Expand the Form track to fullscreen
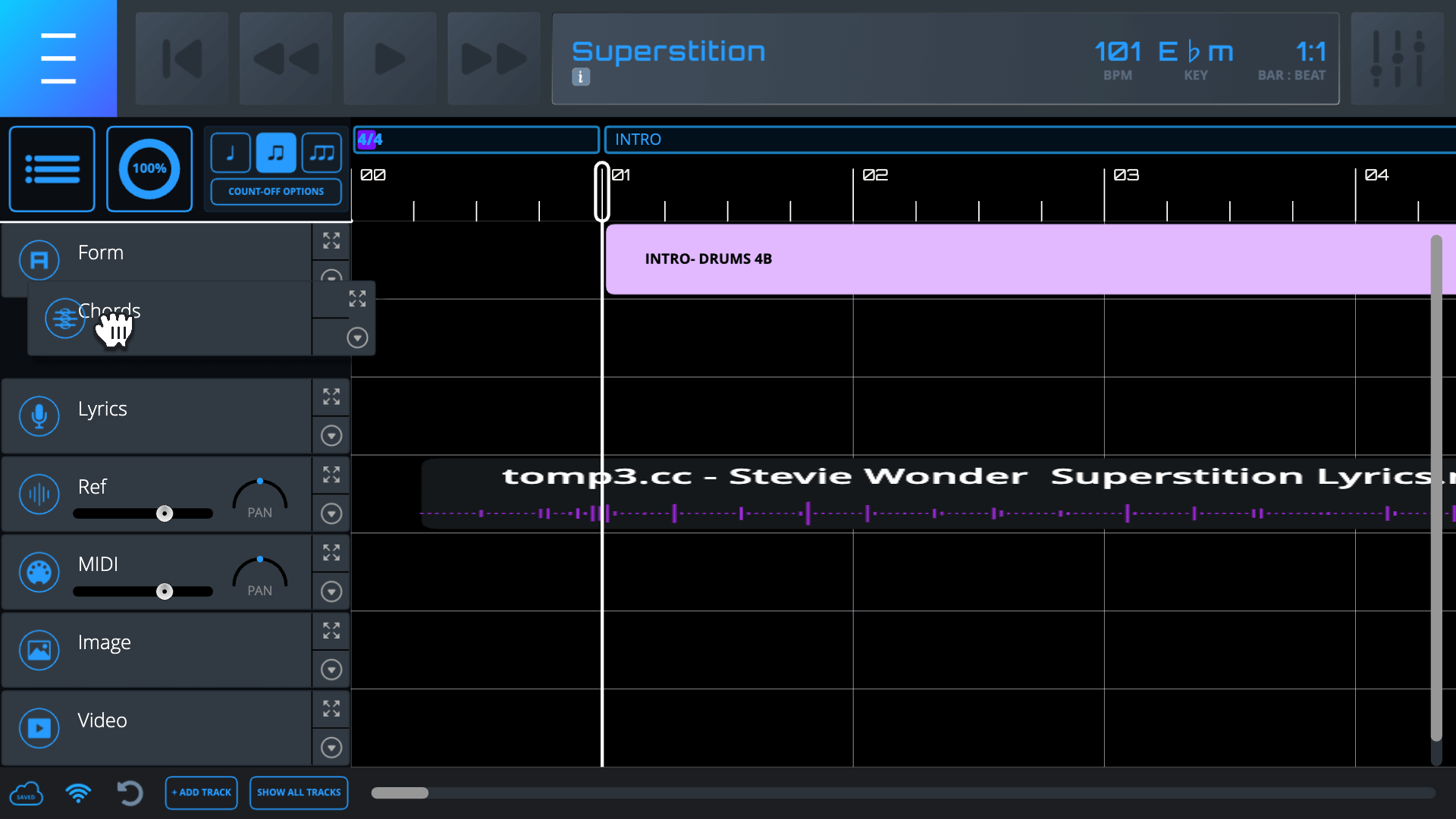The width and height of the screenshot is (1456, 819). tap(331, 240)
